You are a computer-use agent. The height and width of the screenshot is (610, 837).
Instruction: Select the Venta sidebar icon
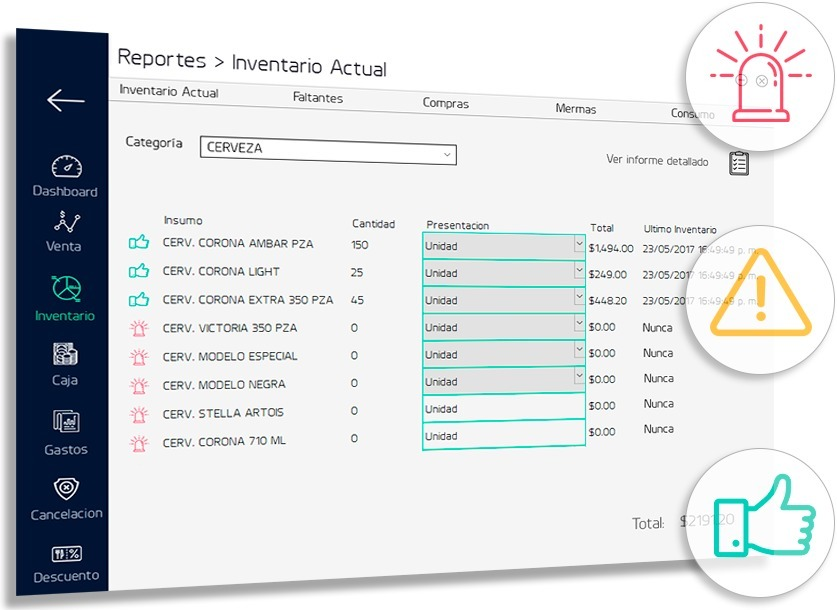[x=64, y=230]
